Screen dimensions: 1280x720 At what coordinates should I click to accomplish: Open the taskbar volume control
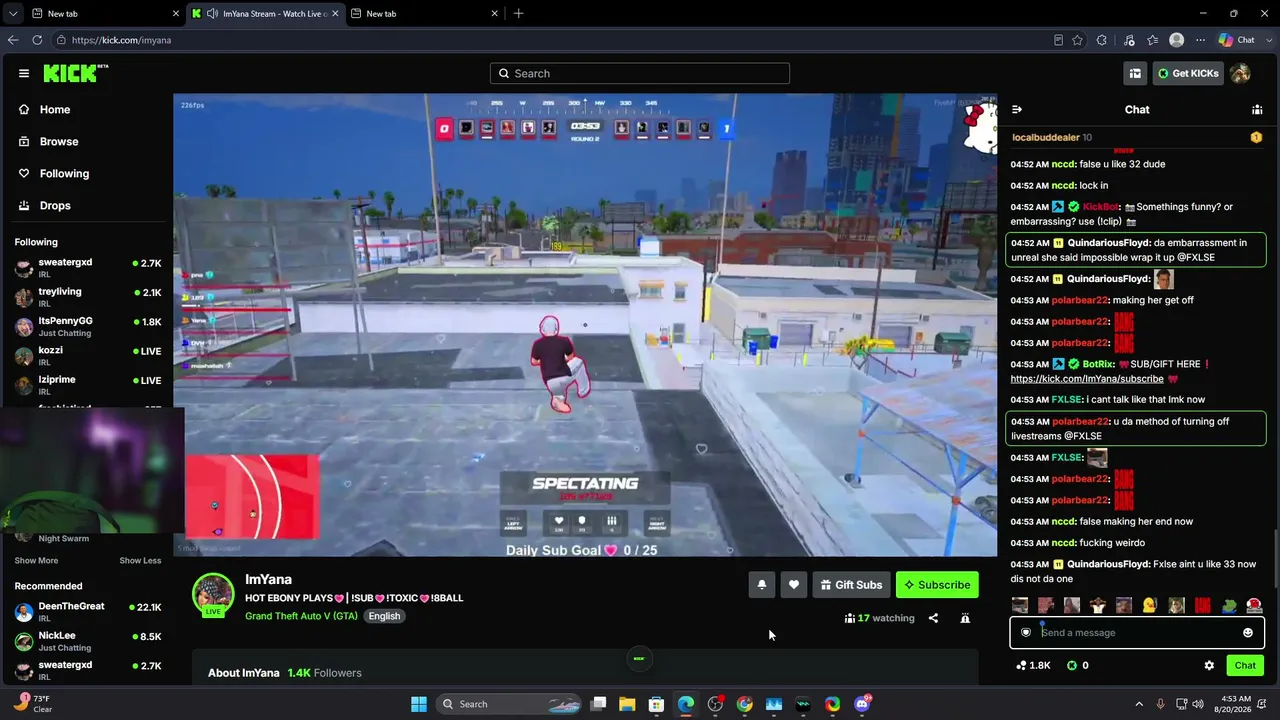click(1200, 704)
